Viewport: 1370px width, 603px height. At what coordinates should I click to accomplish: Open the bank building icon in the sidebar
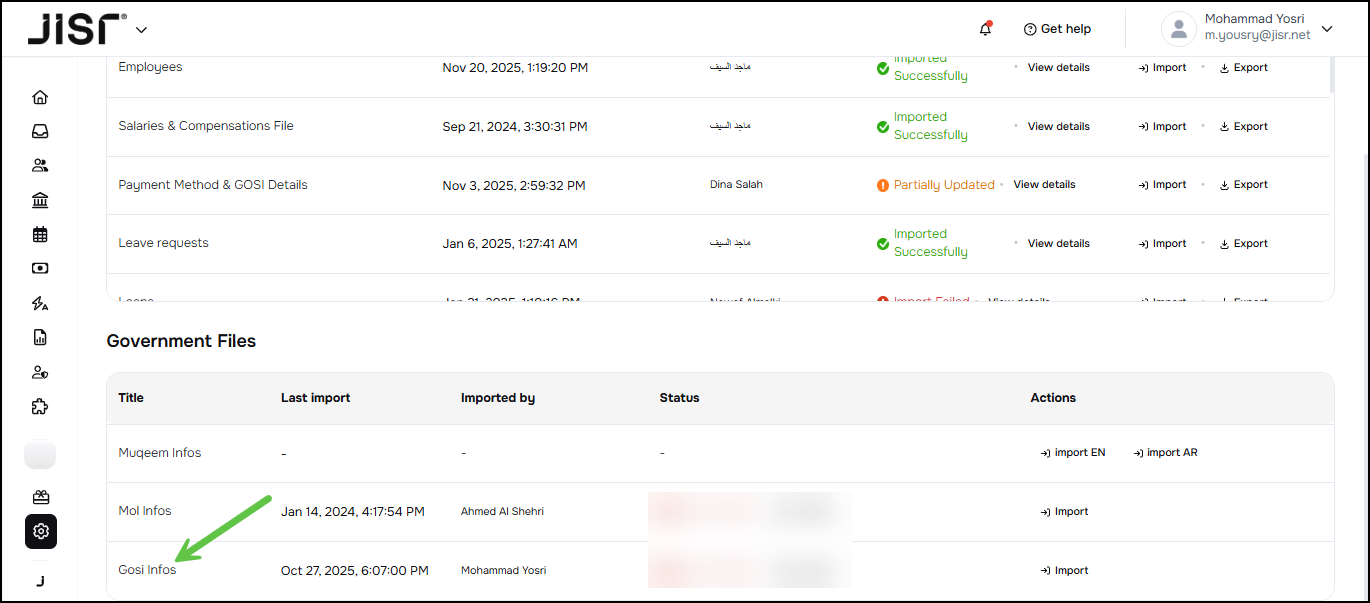(40, 201)
